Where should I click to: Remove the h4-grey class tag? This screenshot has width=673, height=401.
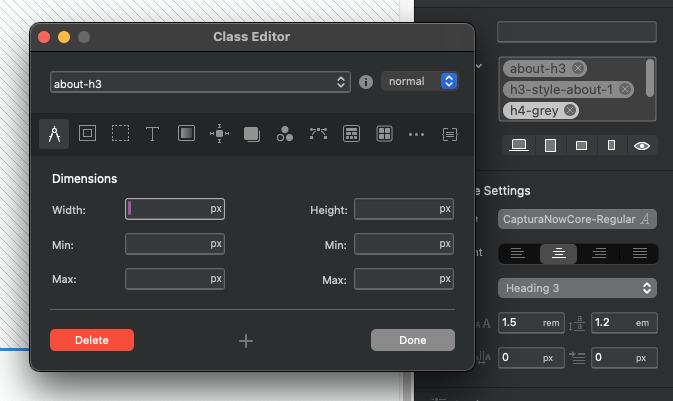[x=570, y=110]
